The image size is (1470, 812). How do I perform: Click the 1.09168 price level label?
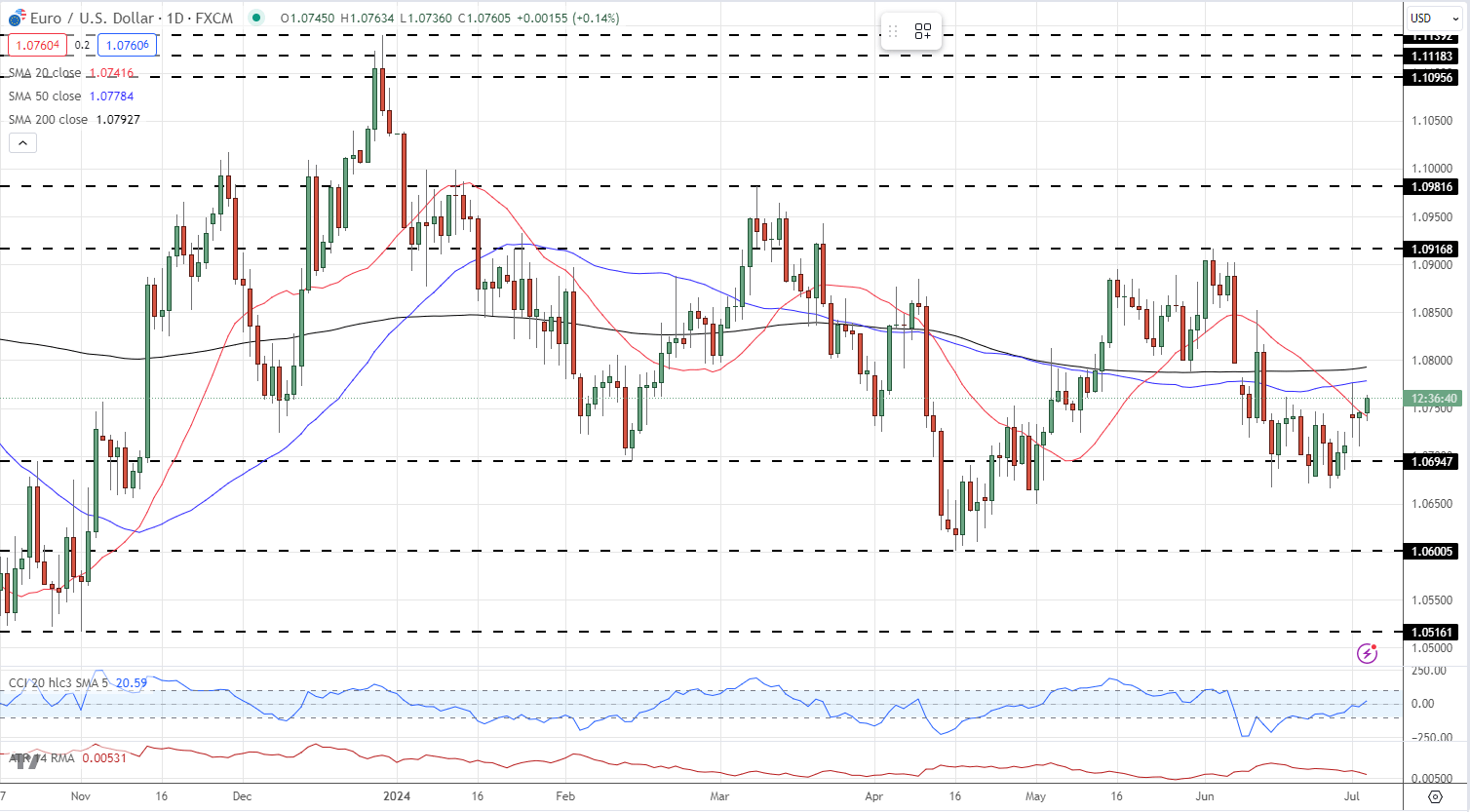[x=1432, y=249]
